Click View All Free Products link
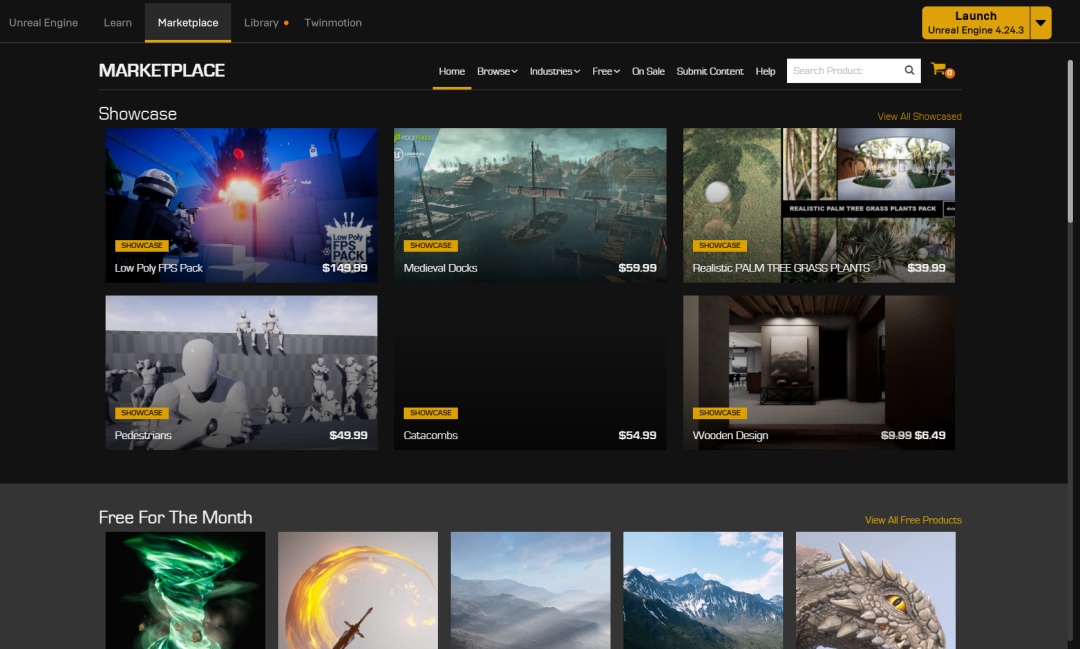The height and width of the screenshot is (649, 1080). point(913,520)
